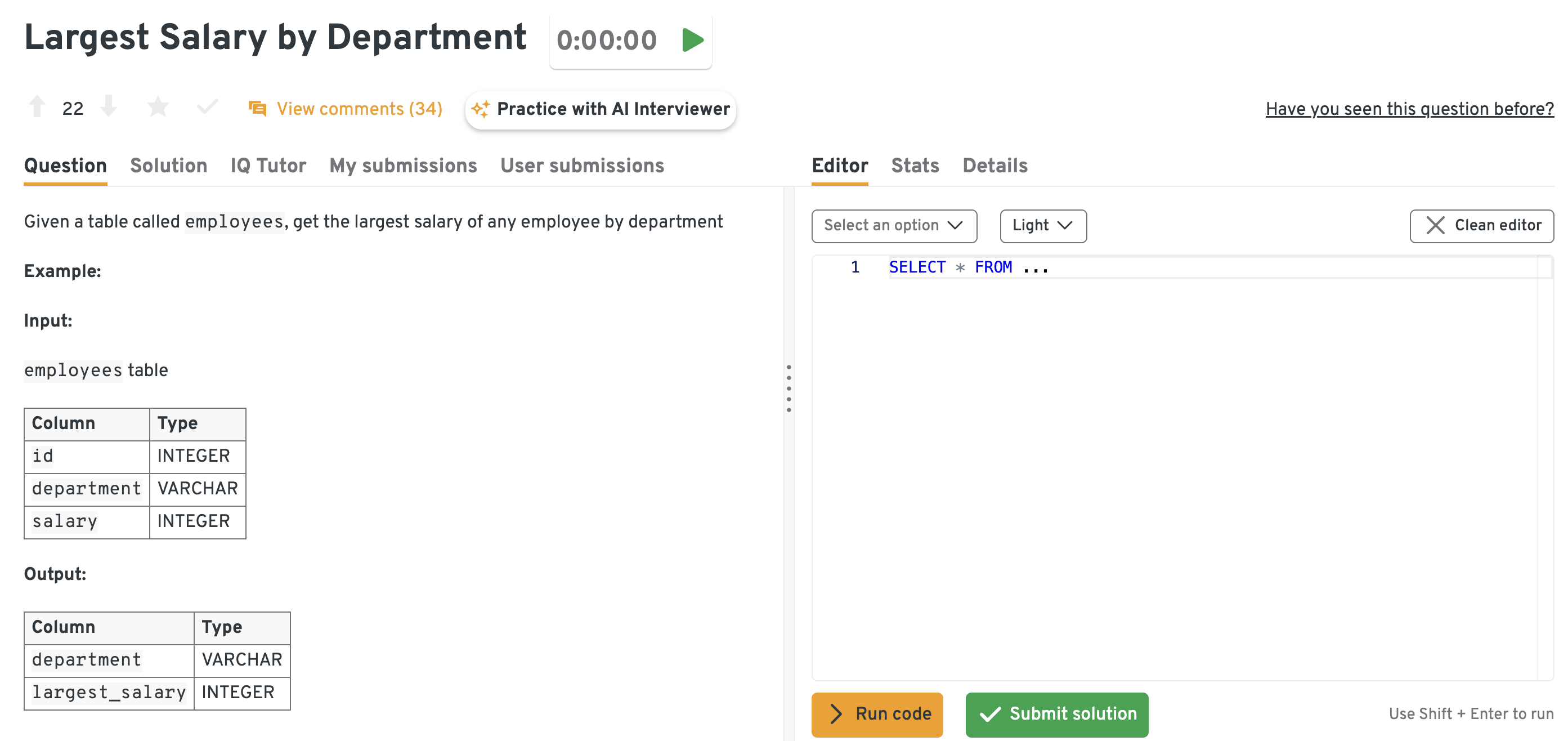Click the panel divider drag handle
Viewport: 1568px width, 741px height.
(x=789, y=388)
